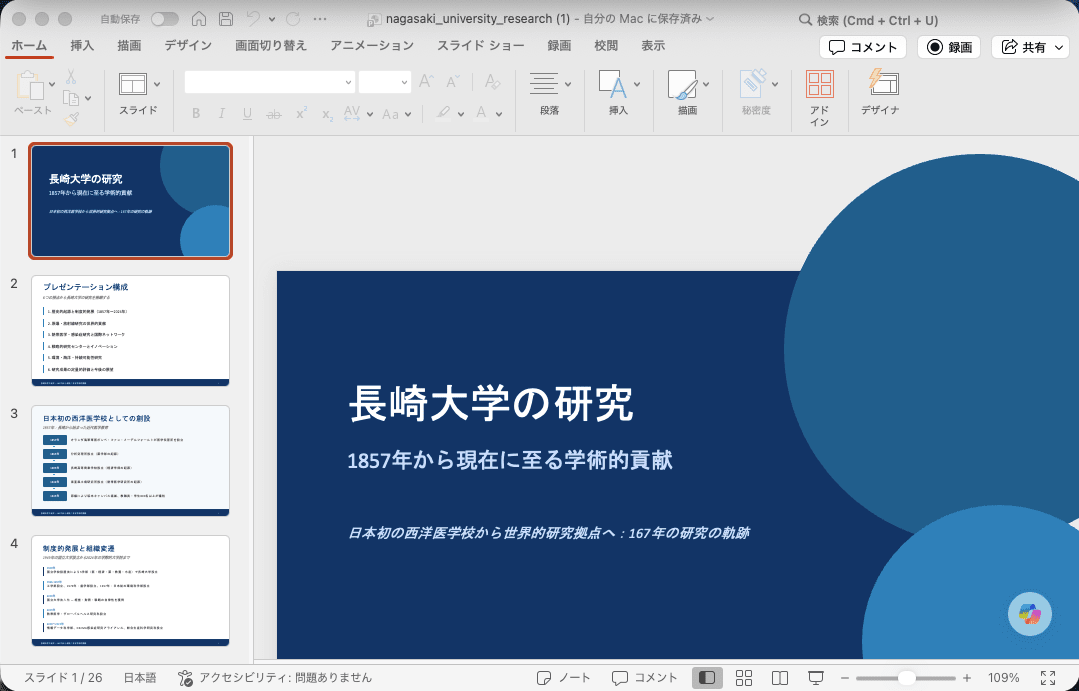1079x691 pixels.
Task: Click the Clear formatting icon
Action: pos(492,82)
